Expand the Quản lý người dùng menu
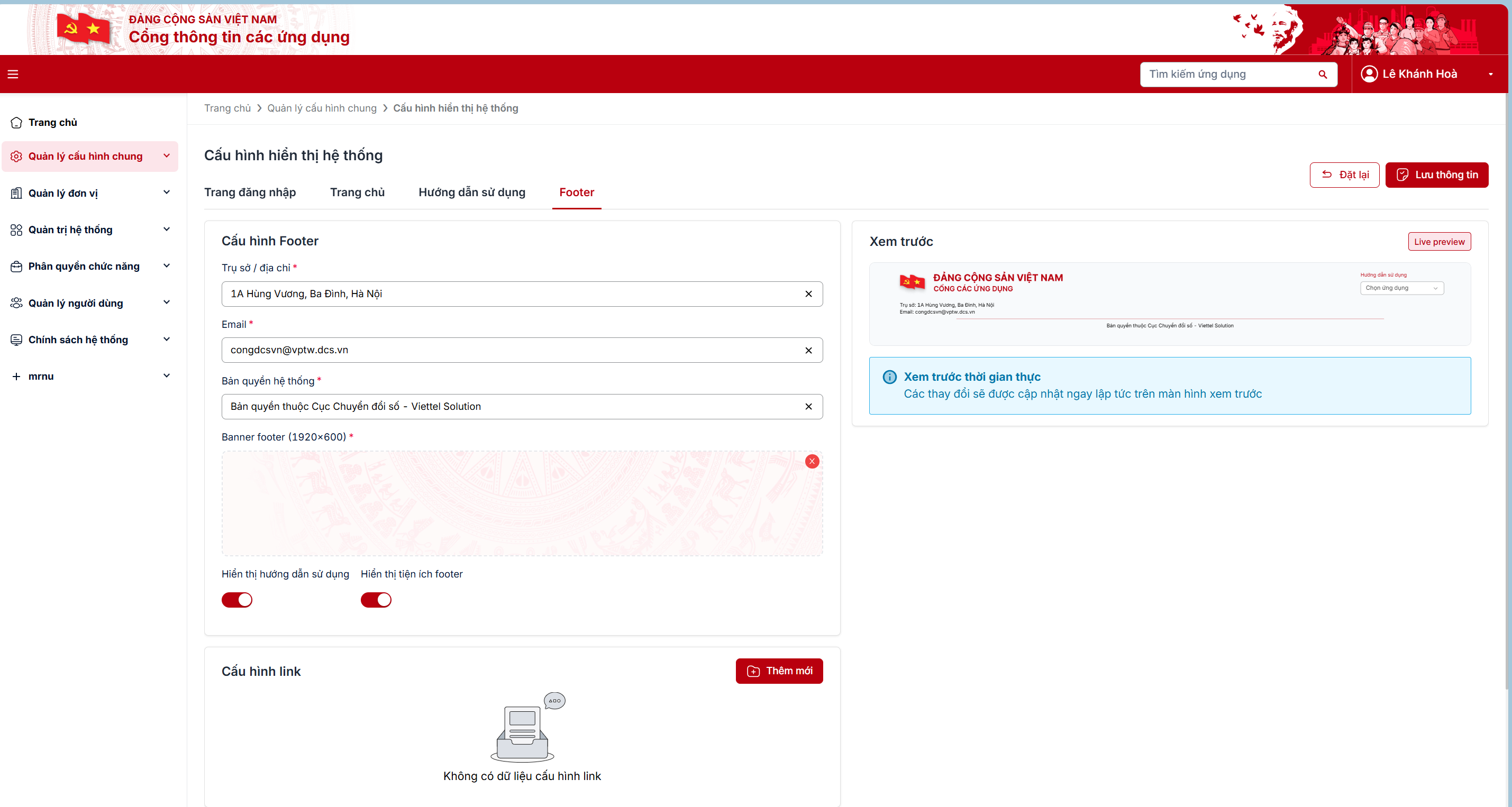 click(167, 302)
